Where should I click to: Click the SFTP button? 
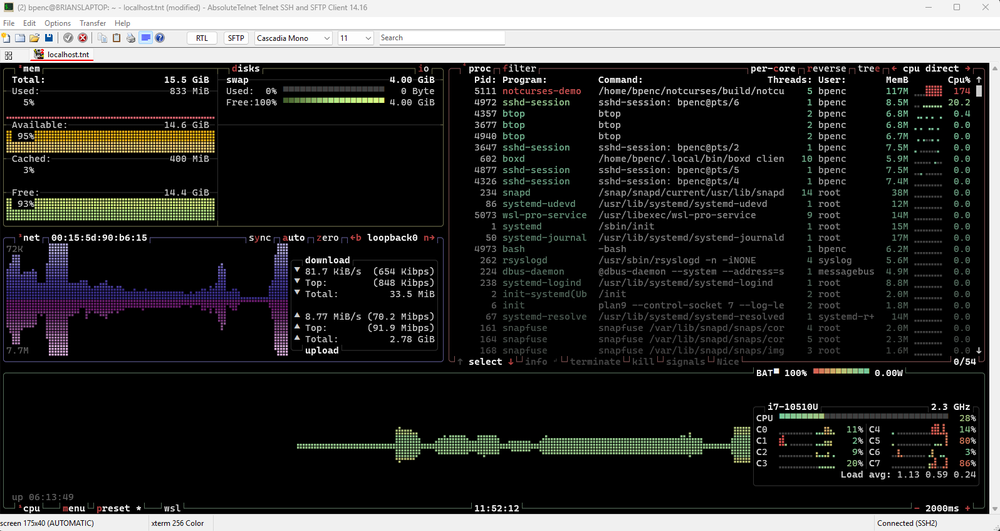[x=236, y=38]
